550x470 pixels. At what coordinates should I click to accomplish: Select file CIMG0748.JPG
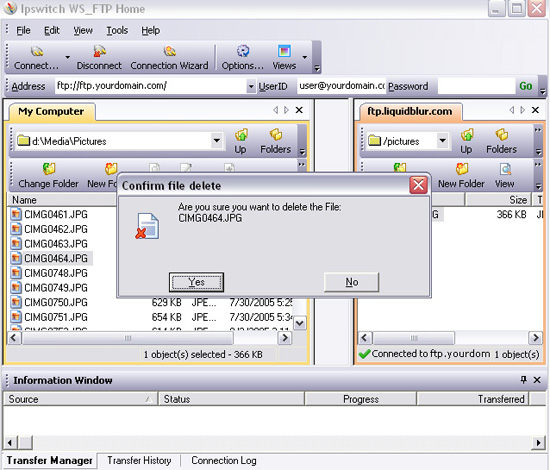click(56, 273)
